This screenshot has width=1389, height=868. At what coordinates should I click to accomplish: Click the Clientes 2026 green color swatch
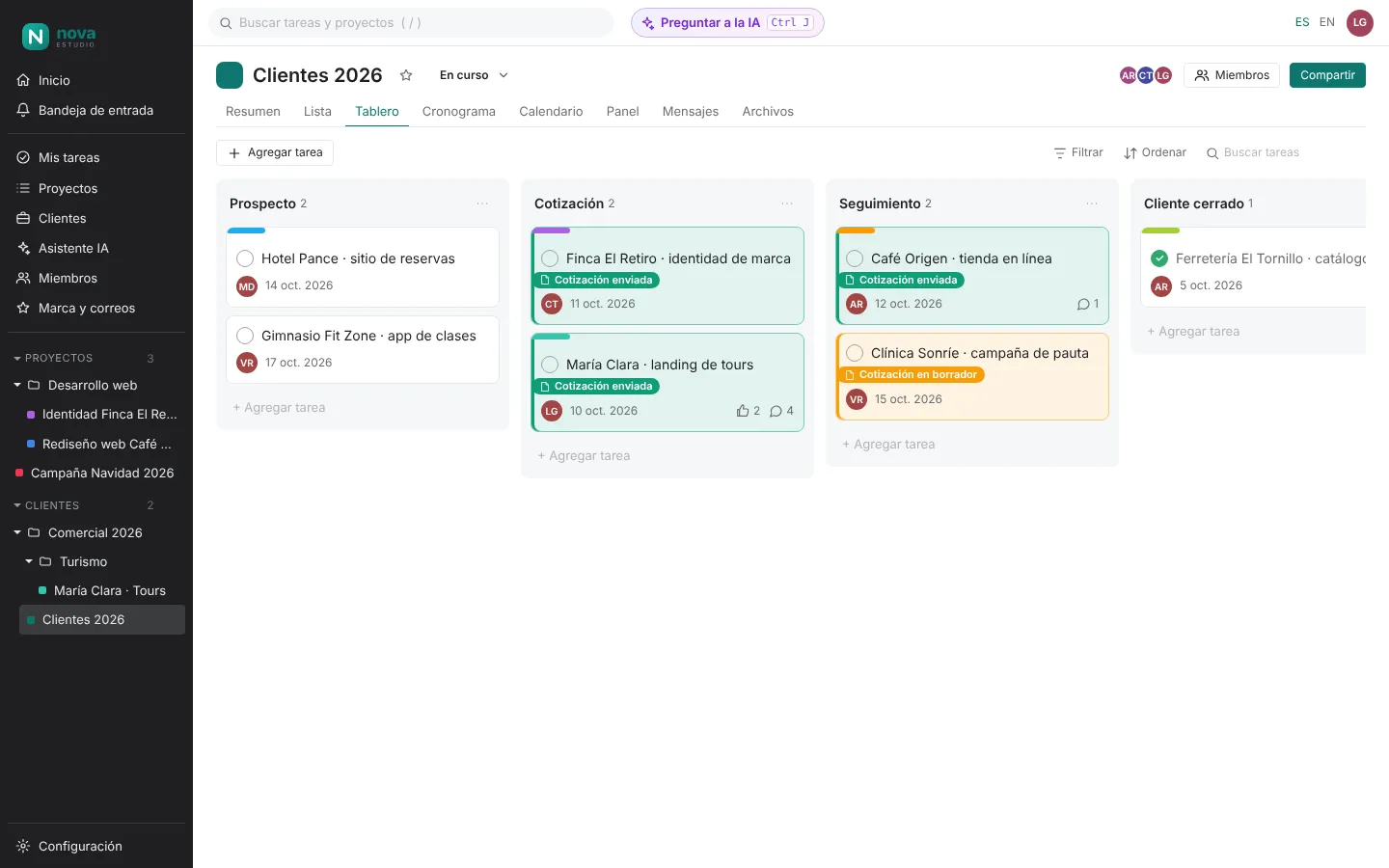230,75
